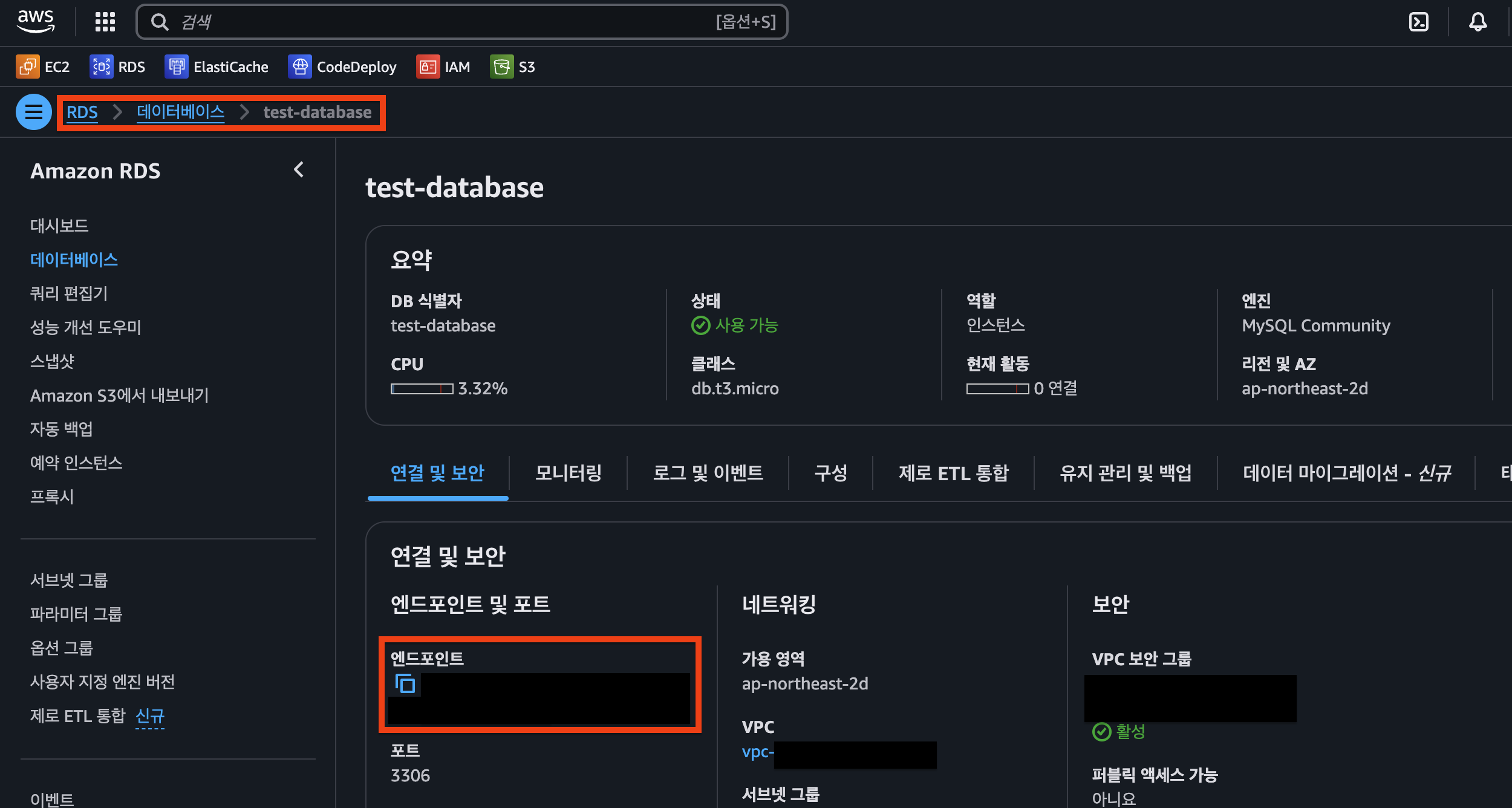Copy the endpoint with copy icon
Screen dimensions: 1512x808
pyautogui.click(x=405, y=683)
